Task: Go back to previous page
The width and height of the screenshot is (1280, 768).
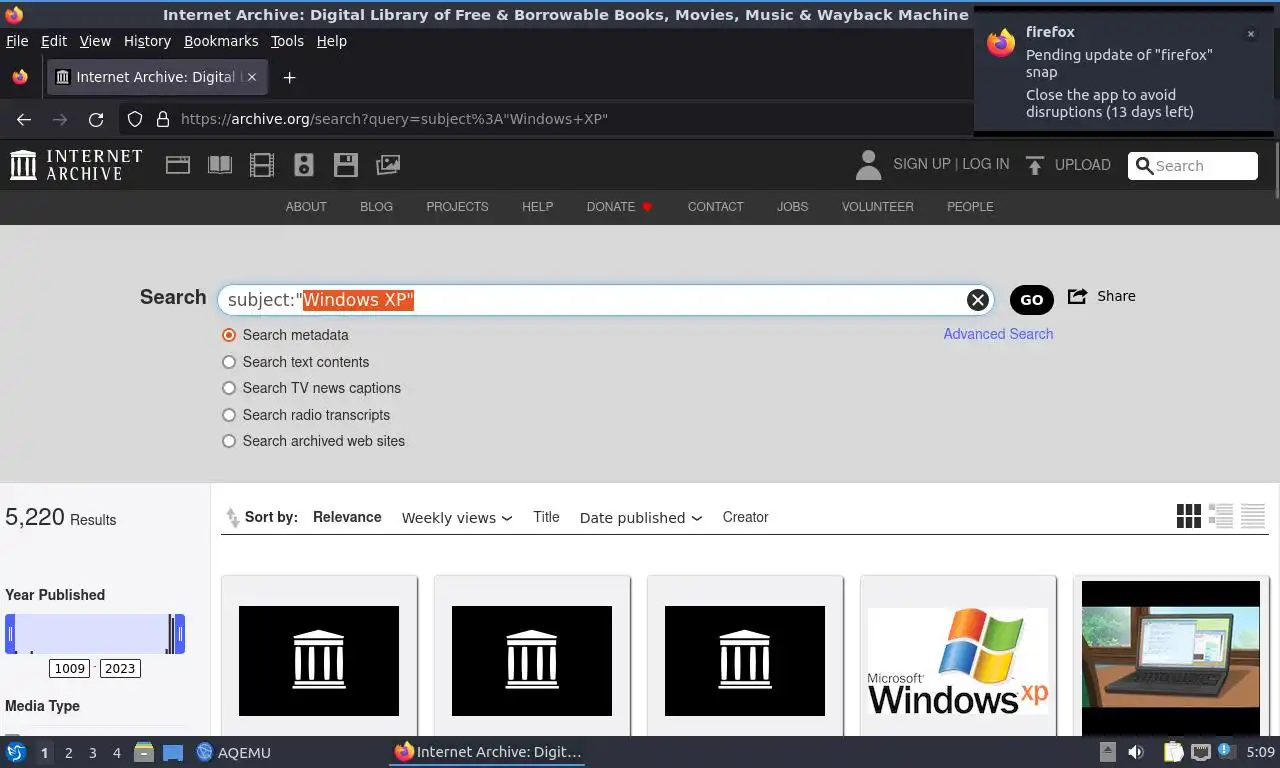Action: 24,119
